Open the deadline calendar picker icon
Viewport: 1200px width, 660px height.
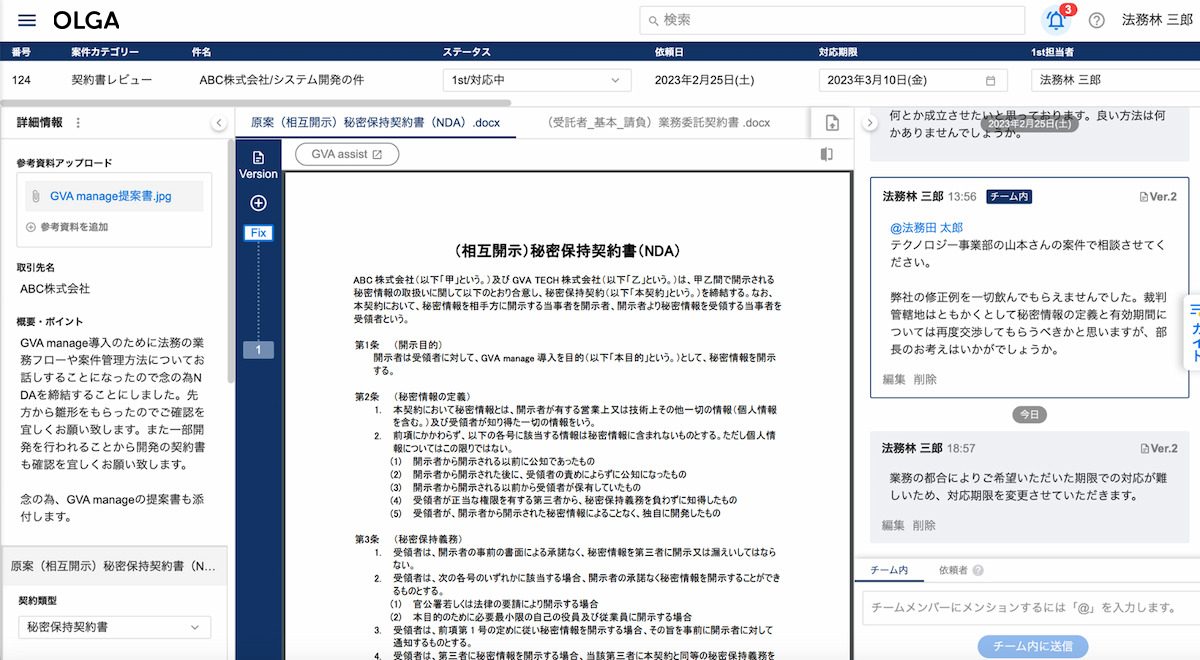point(990,81)
